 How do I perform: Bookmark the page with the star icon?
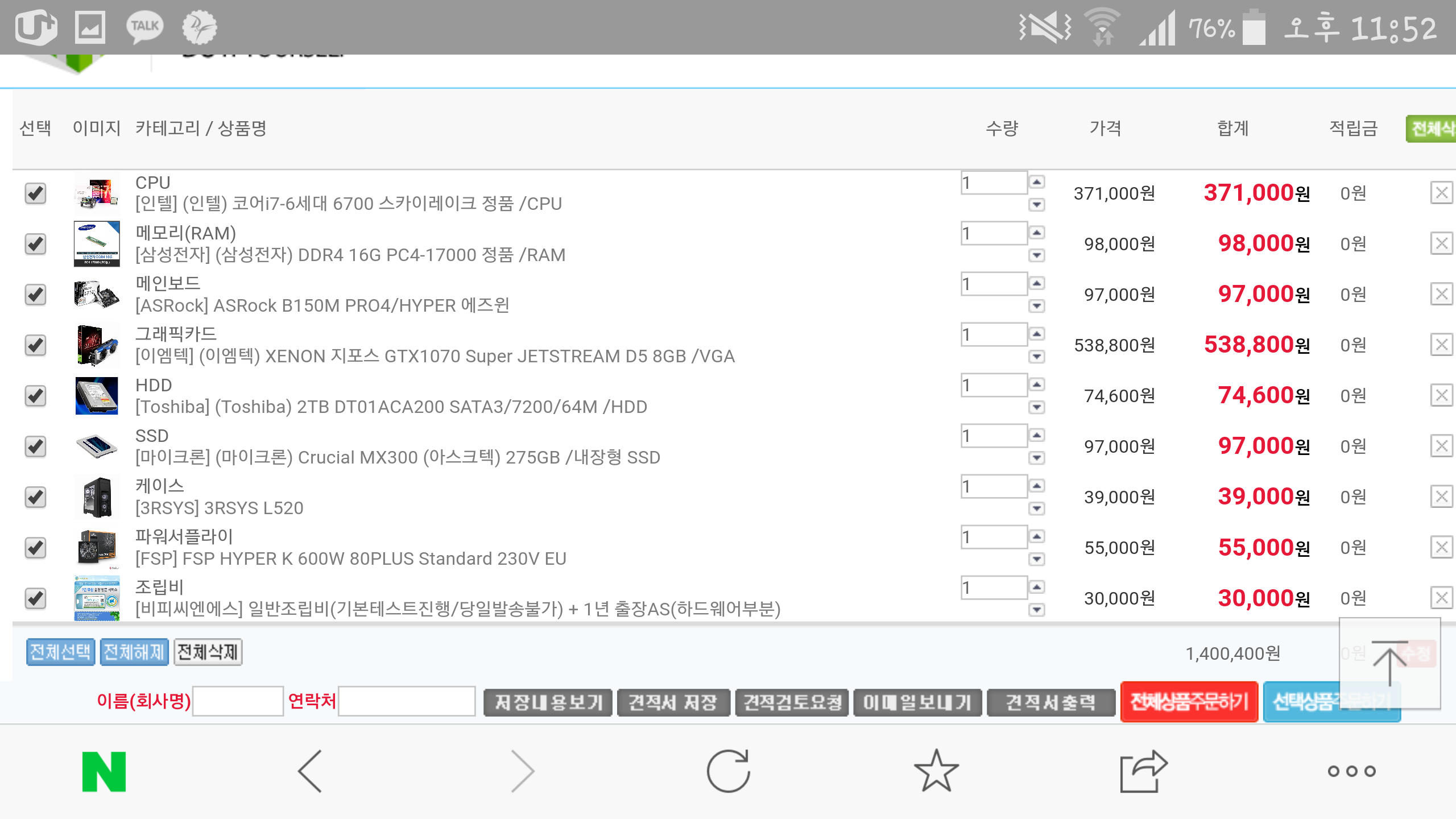[x=936, y=771]
